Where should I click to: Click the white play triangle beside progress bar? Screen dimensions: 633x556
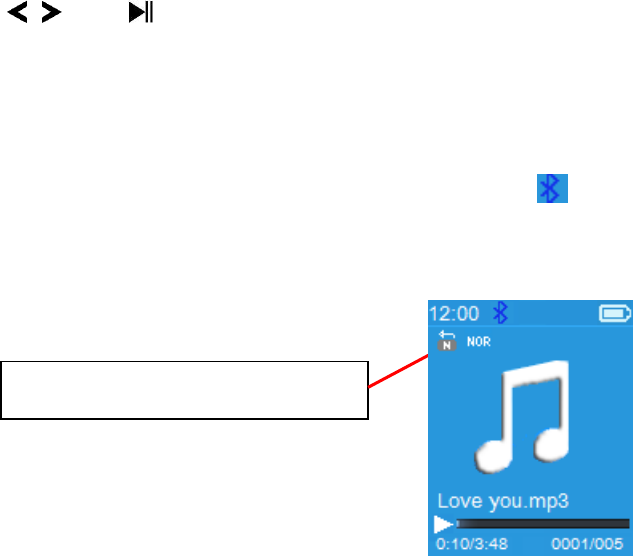point(443,524)
